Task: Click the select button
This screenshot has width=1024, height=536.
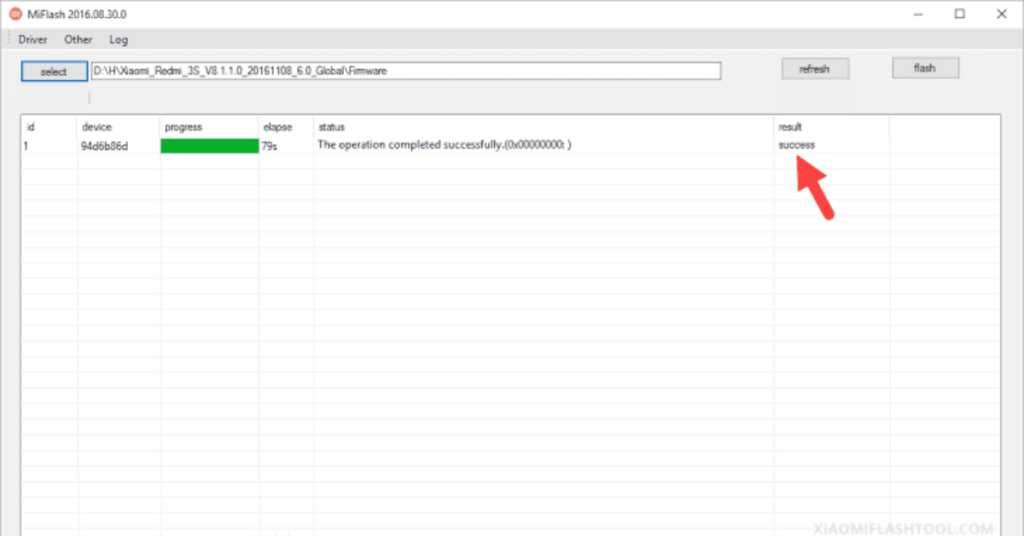Action: [54, 72]
